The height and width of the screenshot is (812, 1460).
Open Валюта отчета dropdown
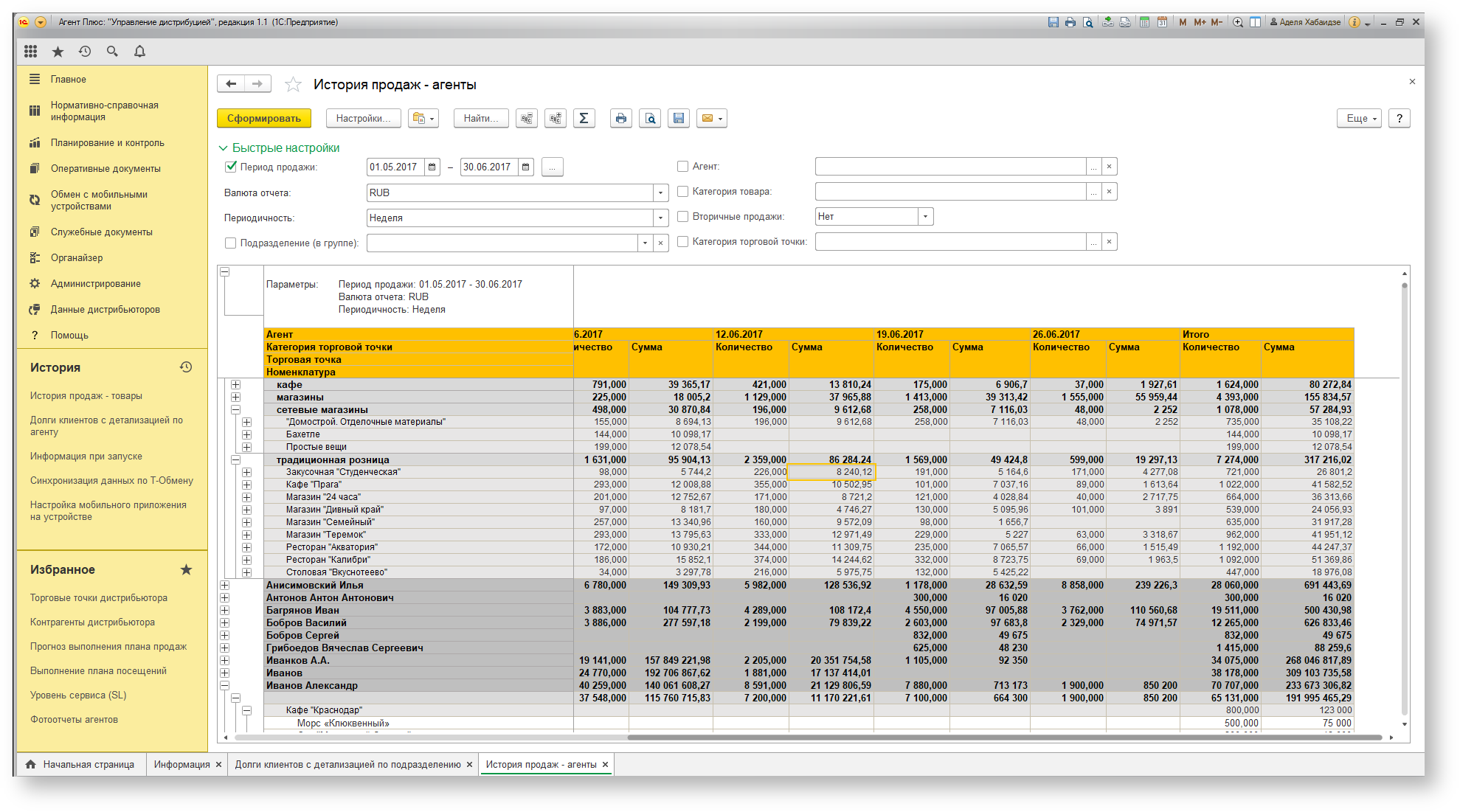point(661,193)
